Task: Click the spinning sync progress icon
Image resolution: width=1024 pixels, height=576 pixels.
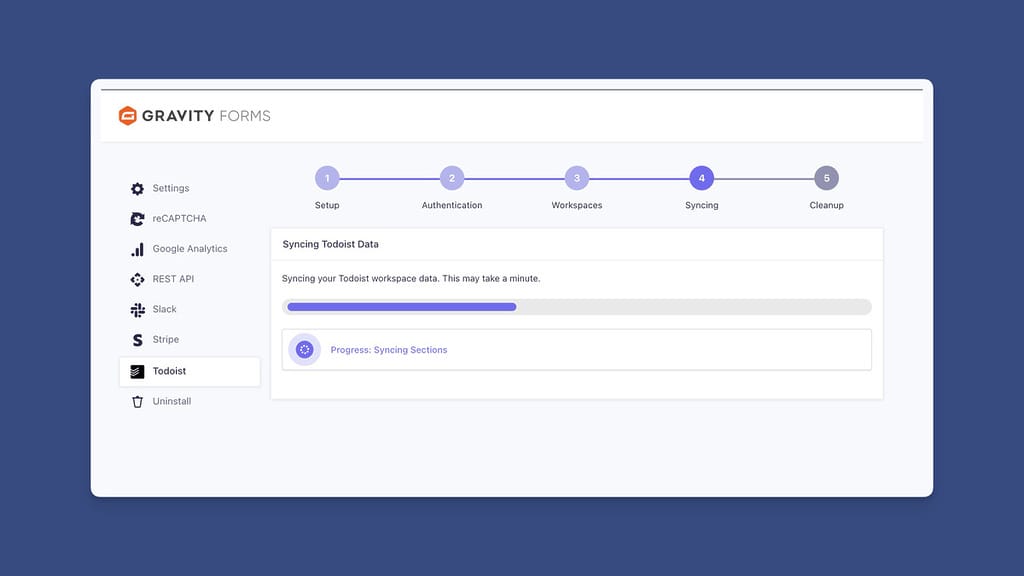Action: coord(304,349)
